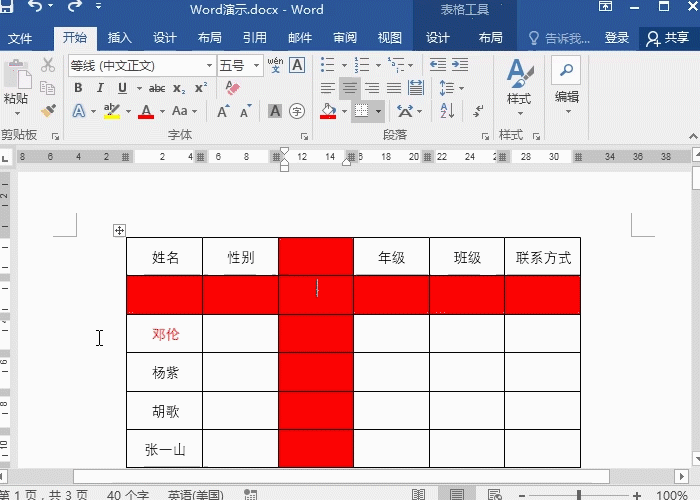Click Decrease Indent icon
This screenshot has width=700, height=500.
[438, 65]
